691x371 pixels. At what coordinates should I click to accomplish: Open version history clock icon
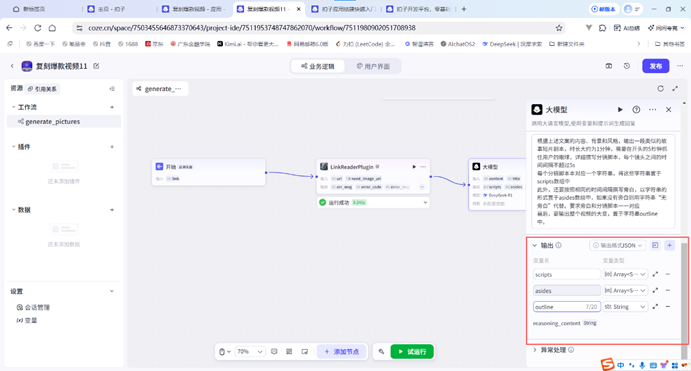click(x=627, y=66)
